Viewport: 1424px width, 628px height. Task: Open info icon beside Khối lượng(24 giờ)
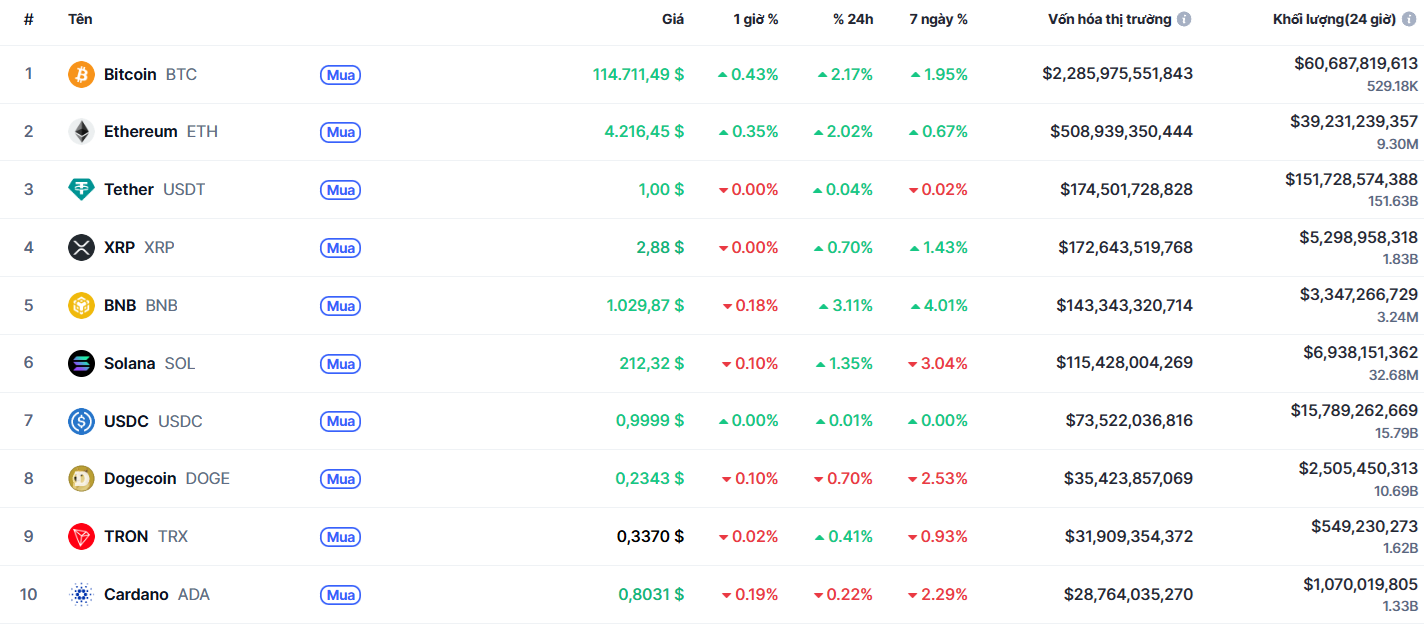1409,19
